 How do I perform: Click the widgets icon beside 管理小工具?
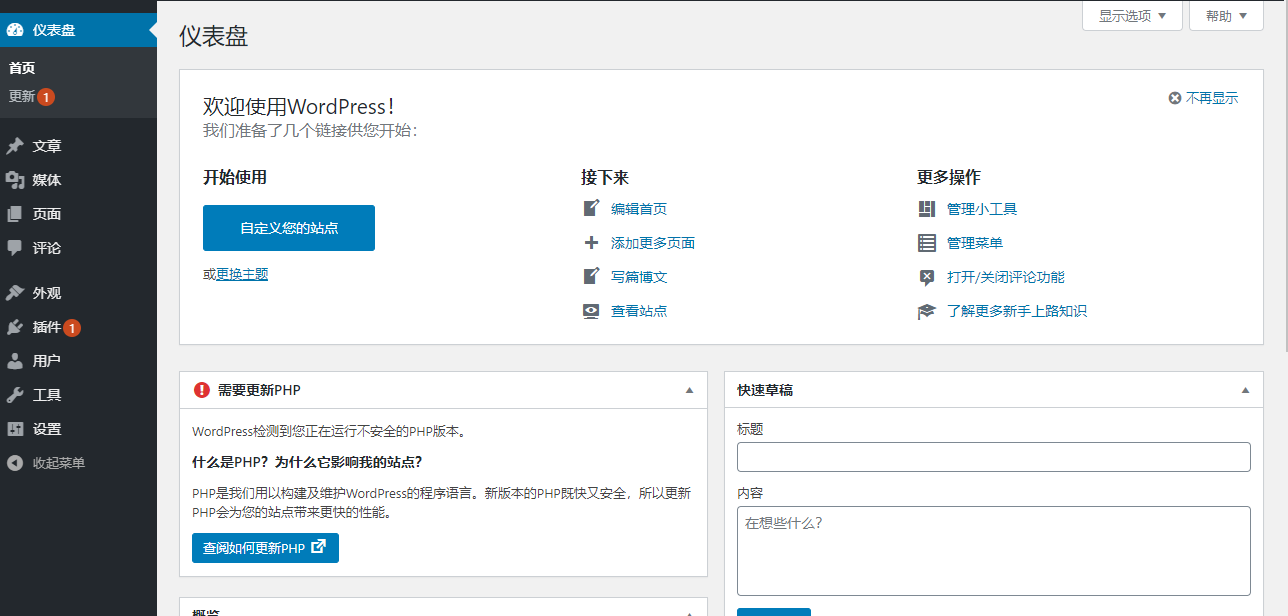927,209
